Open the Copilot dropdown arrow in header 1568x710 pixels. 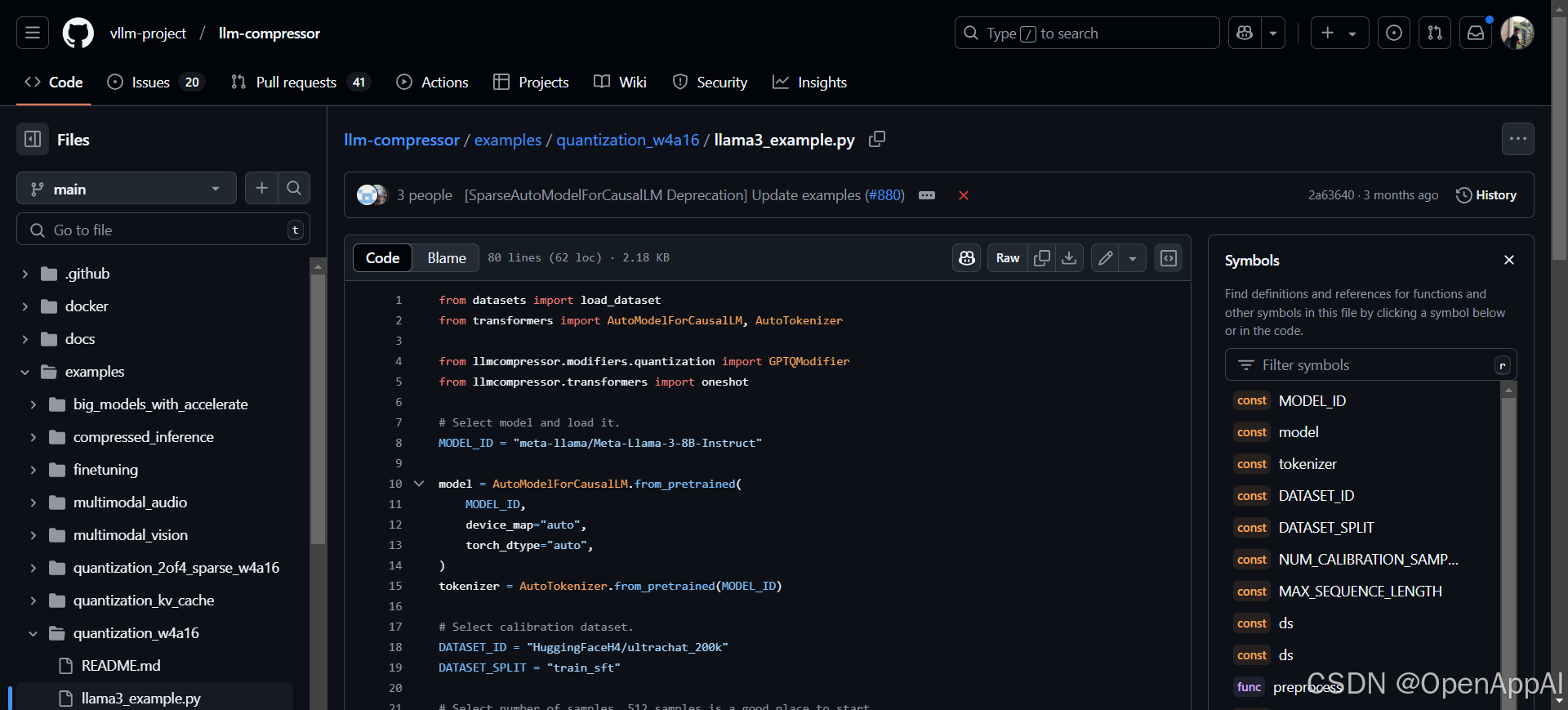tap(1273, 33)
